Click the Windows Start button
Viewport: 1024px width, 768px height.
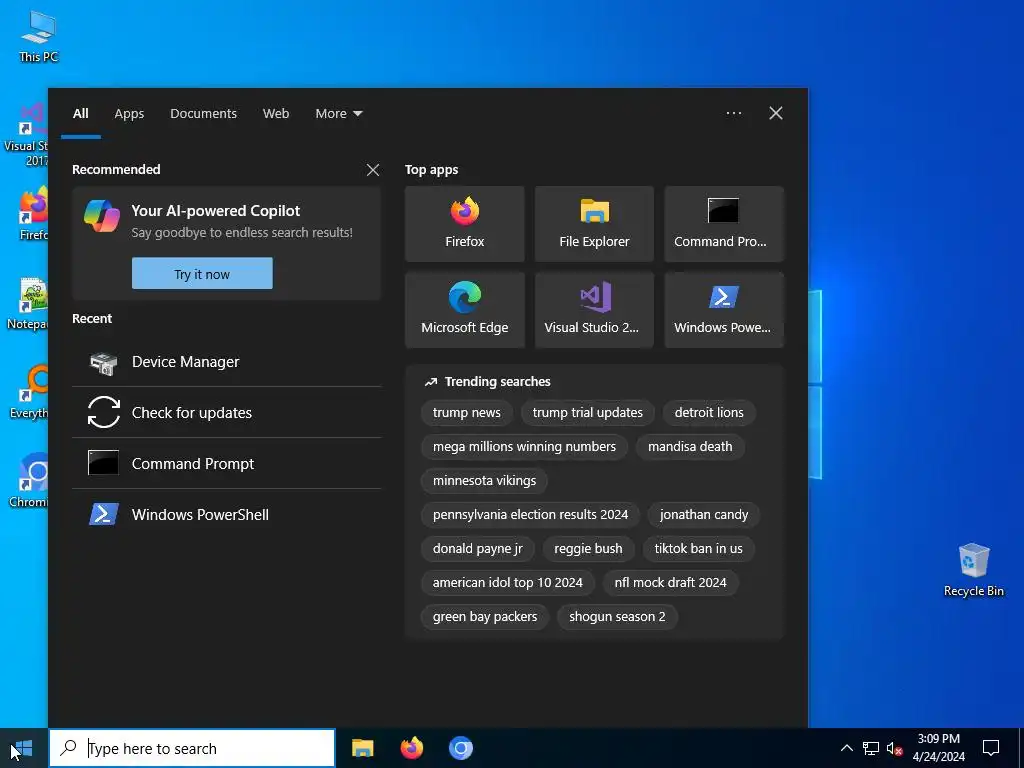(24, 748)
